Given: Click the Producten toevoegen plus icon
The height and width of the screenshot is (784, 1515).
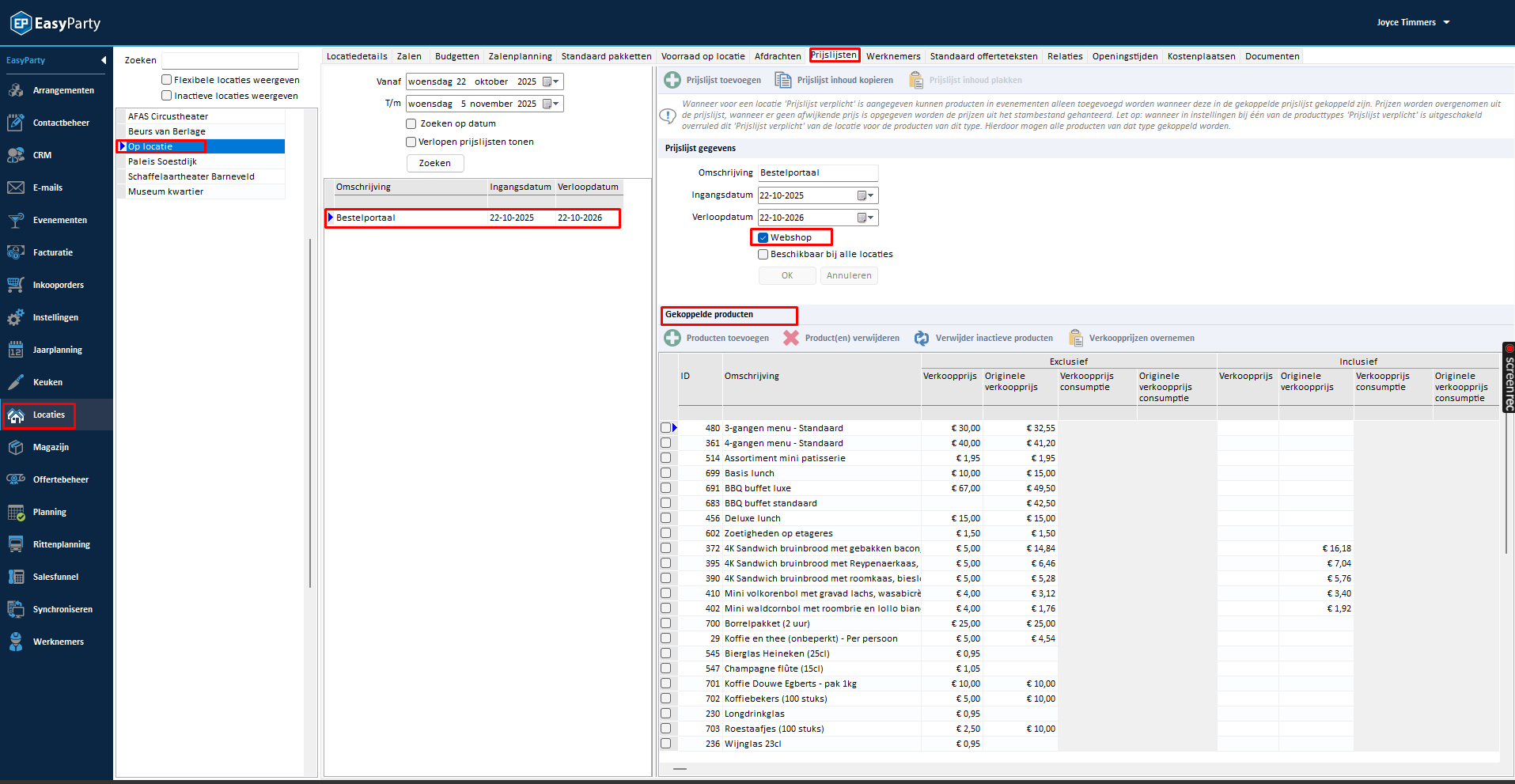Looking at the screenshot, I should click(x=672, y=338).
